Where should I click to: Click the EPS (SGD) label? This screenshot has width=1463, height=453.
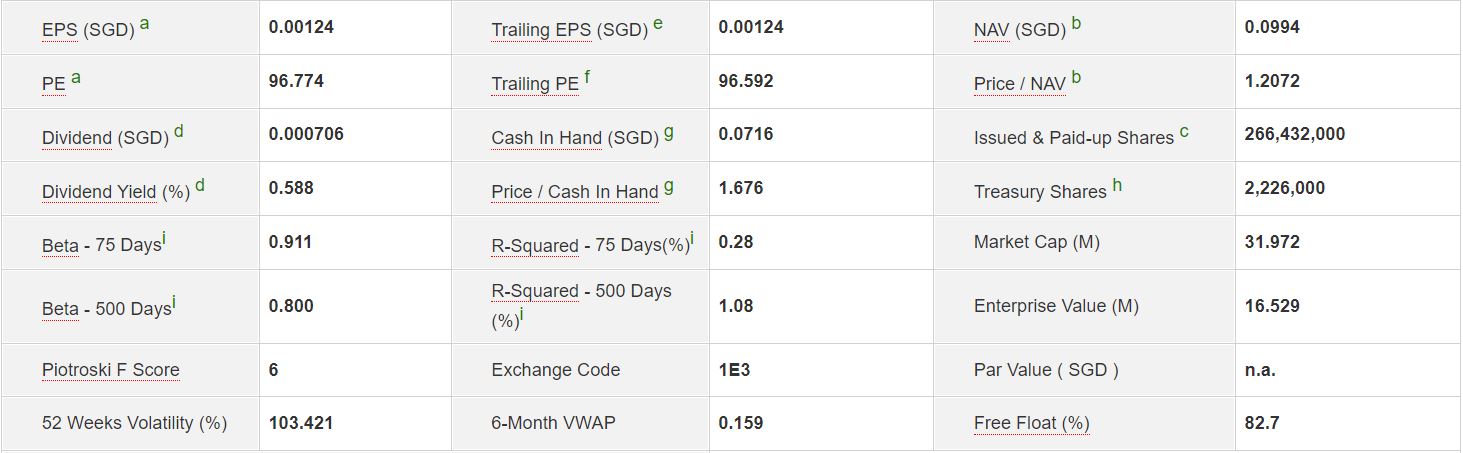tap(88, 30)
